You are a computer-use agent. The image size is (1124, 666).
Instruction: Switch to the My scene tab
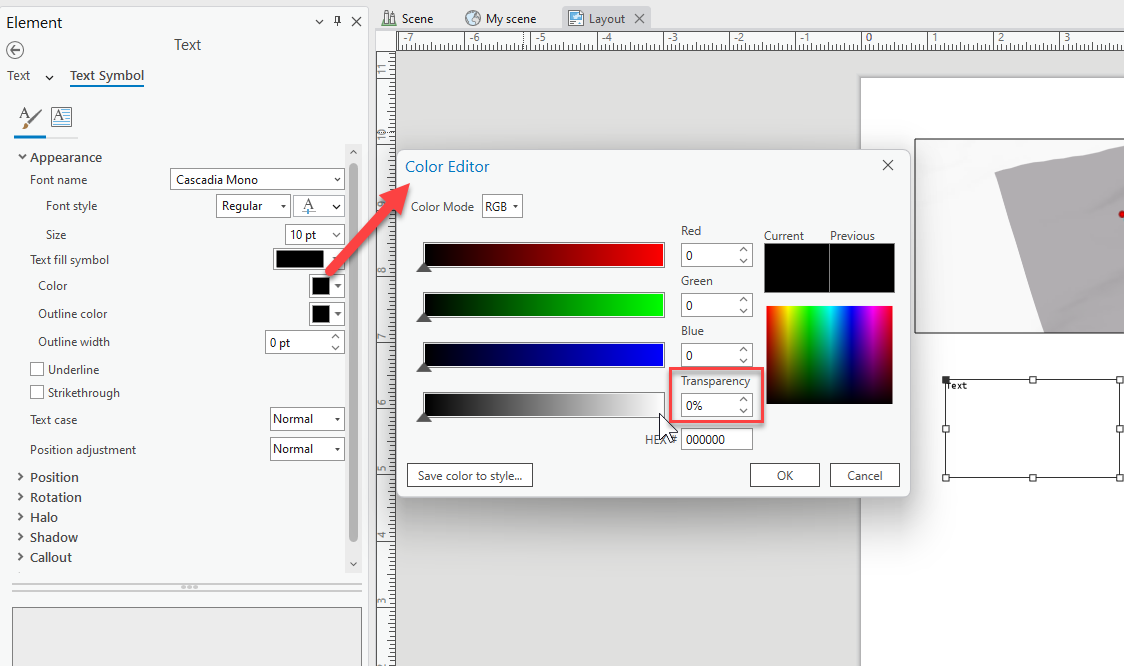[501, 17]
